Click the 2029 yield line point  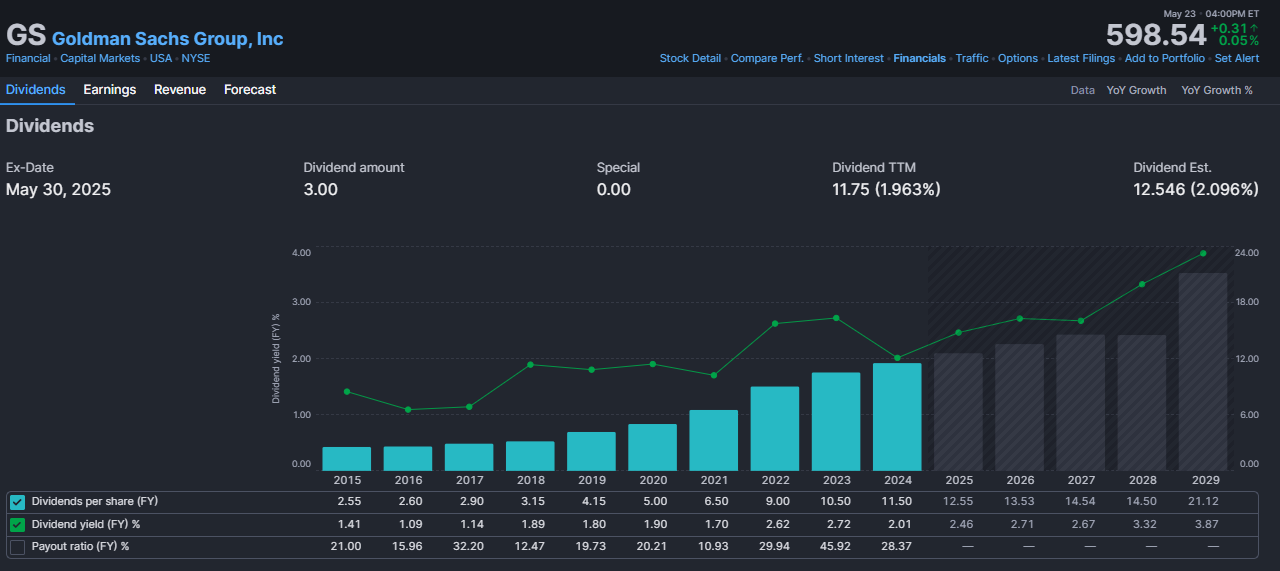[1202, 253]
